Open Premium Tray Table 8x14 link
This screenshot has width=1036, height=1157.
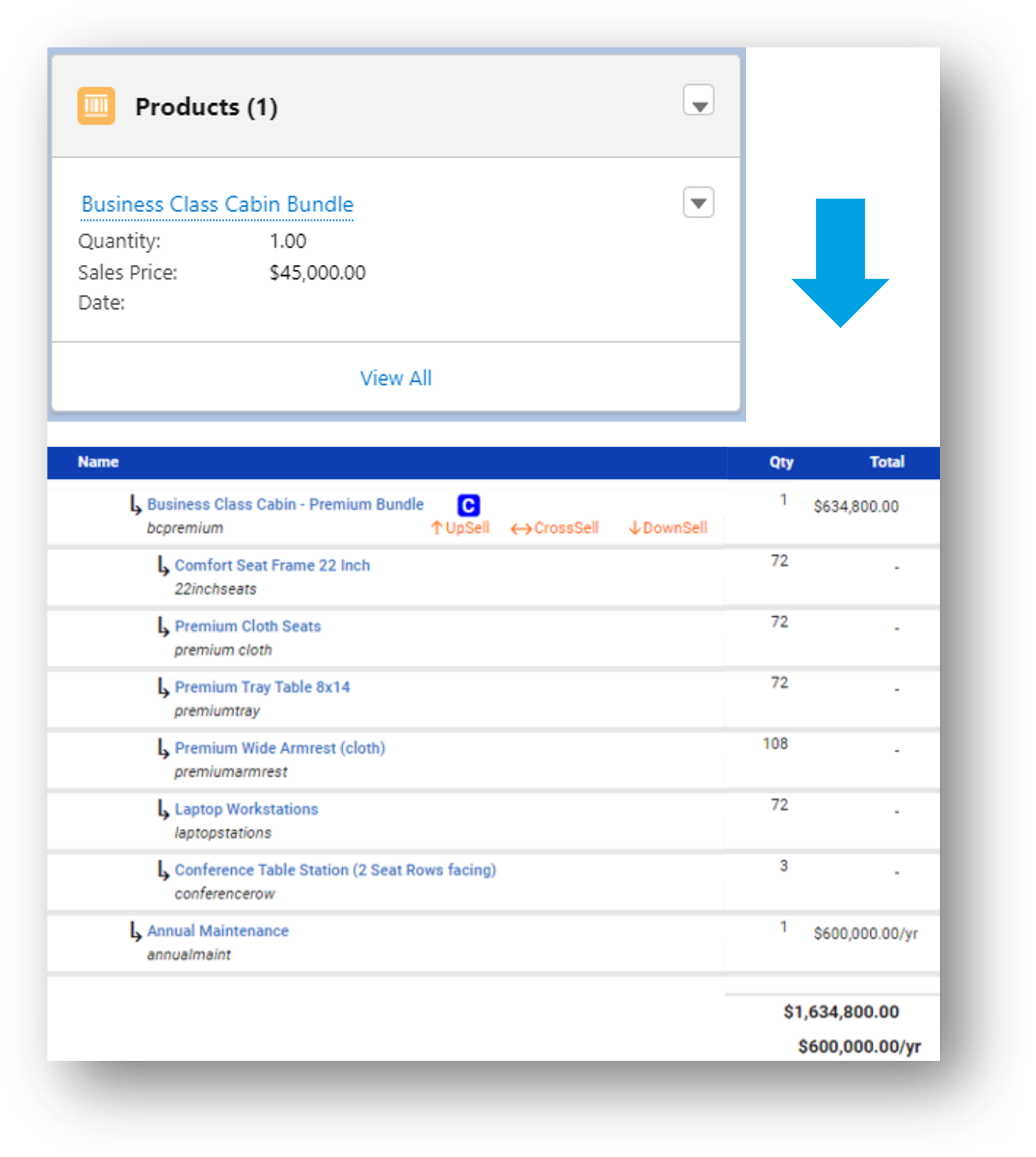[x=262, y=687]
